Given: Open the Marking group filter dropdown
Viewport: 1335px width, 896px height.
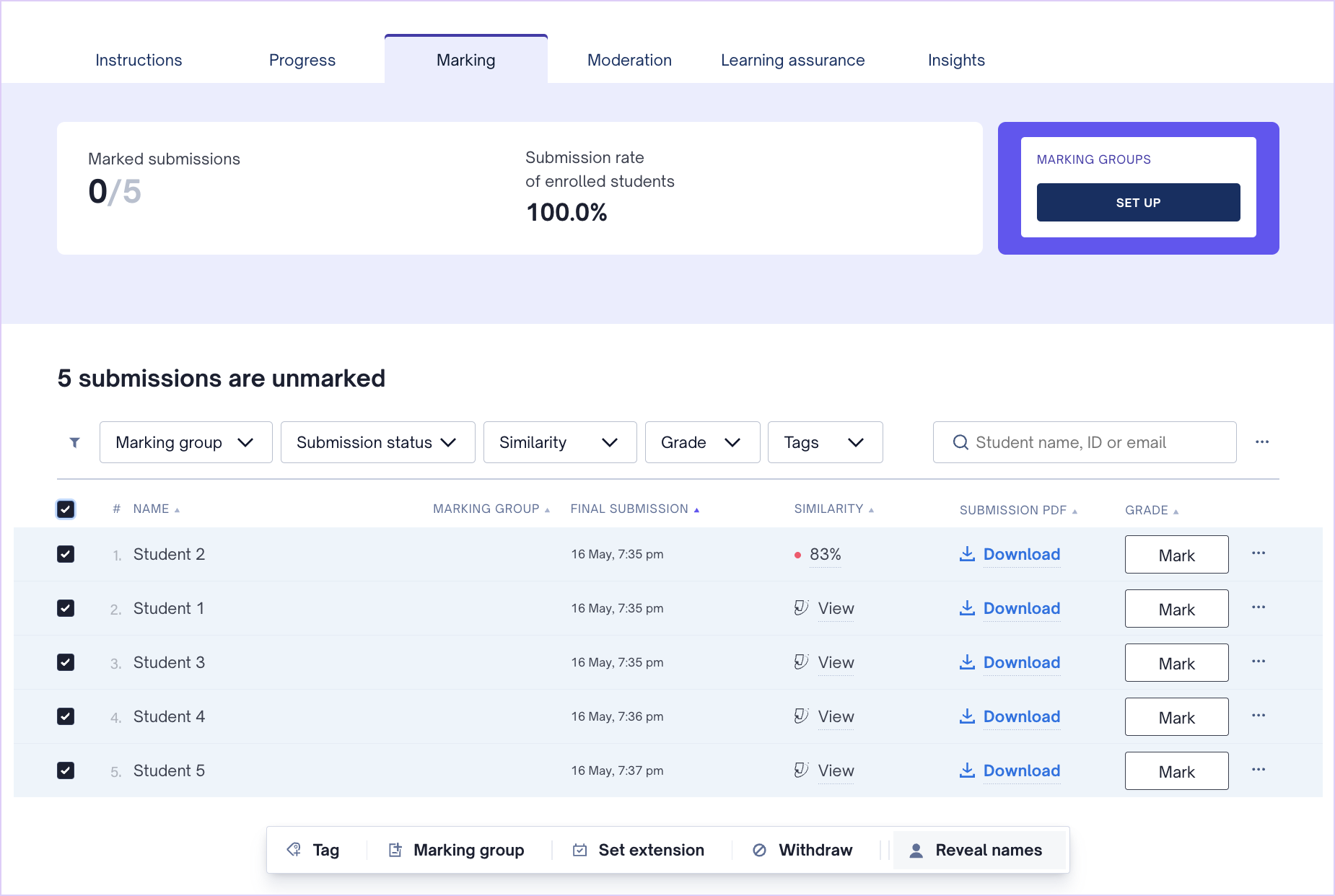Looking at the screenshot, I should 186,442.
